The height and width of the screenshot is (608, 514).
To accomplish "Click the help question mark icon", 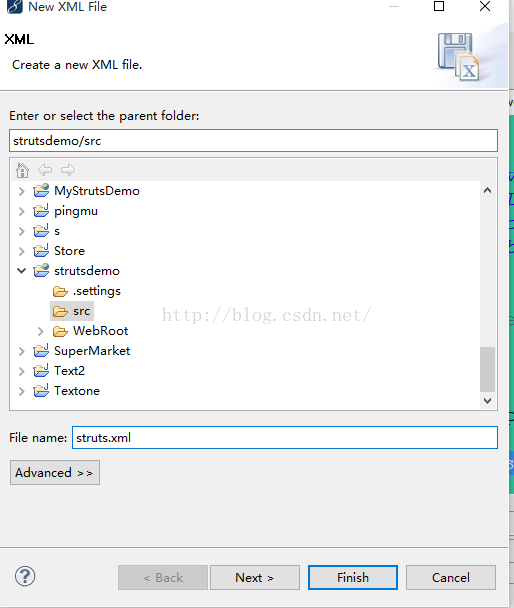I will 25,576.
